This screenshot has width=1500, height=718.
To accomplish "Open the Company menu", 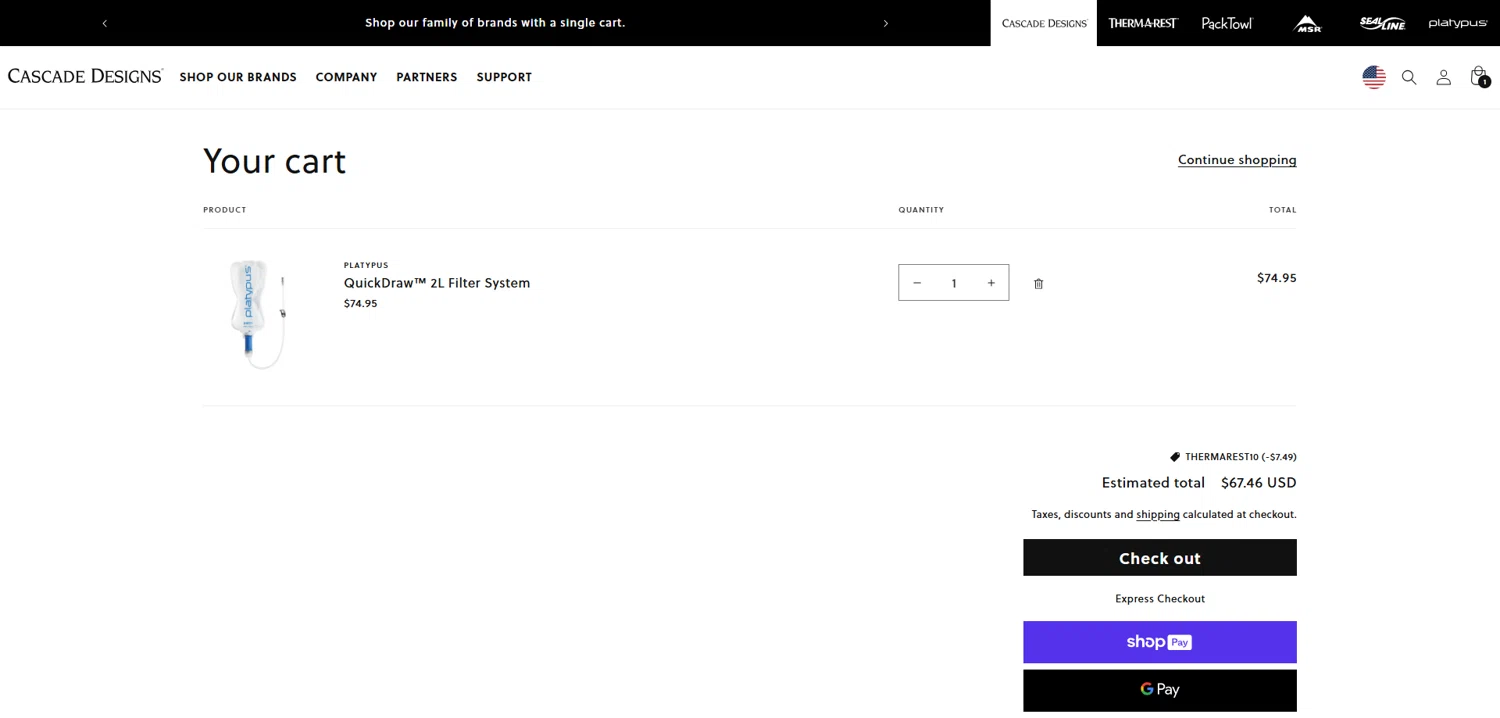I will 346,77.
